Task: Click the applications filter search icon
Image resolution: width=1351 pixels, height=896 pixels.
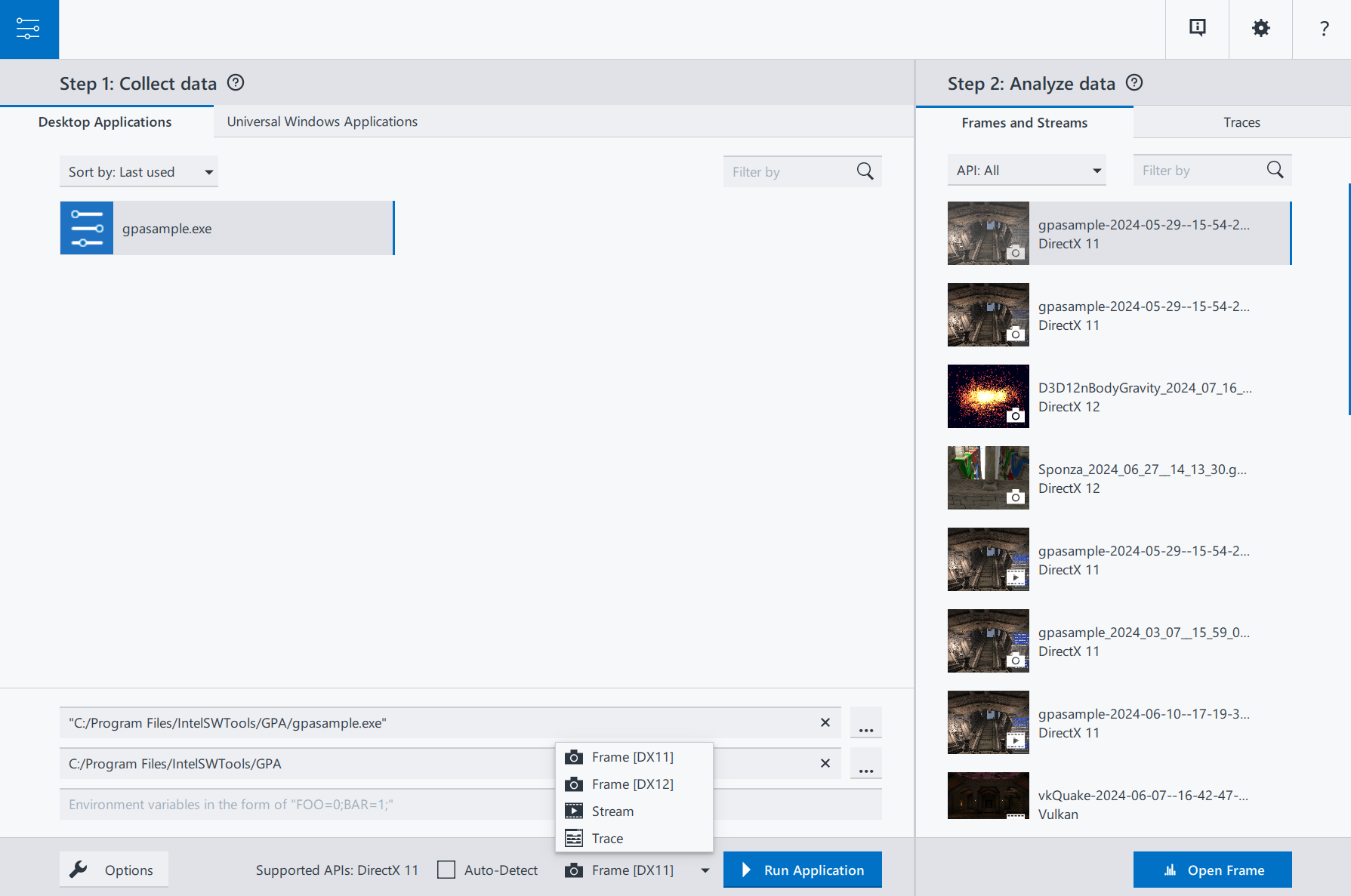Action: pyautogui.click(x=865, y=171)
